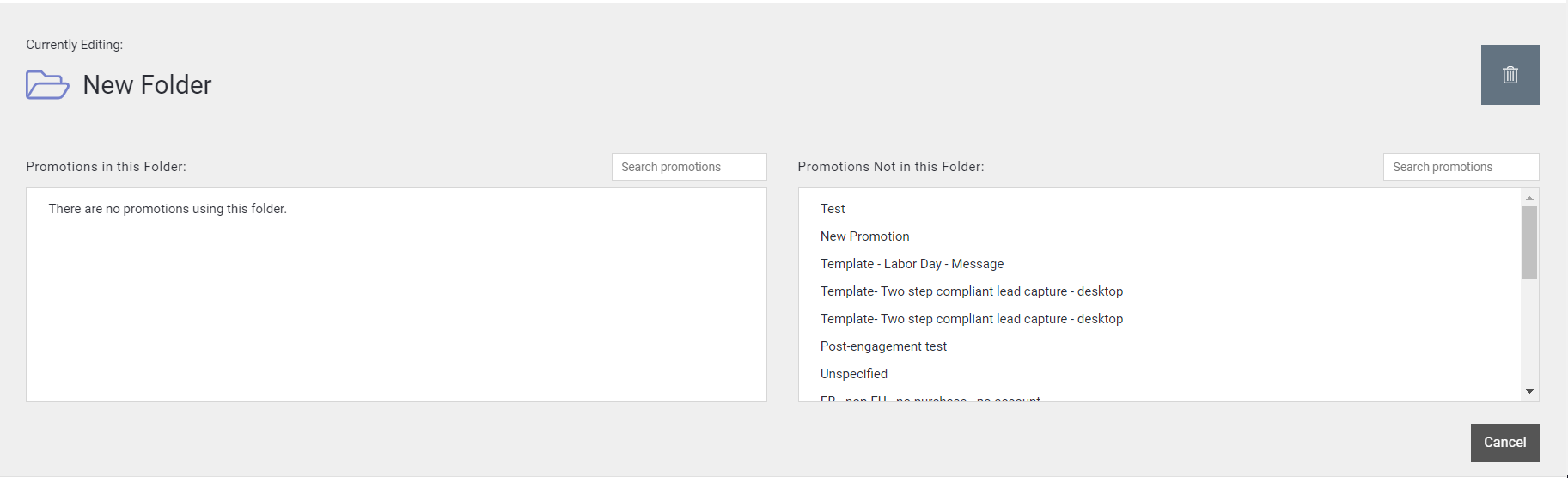Image resolution: width=1568 pixels, height=478 pixels.
Task: Click the promotions list scroll up arrow
Action: [1529, 198]
